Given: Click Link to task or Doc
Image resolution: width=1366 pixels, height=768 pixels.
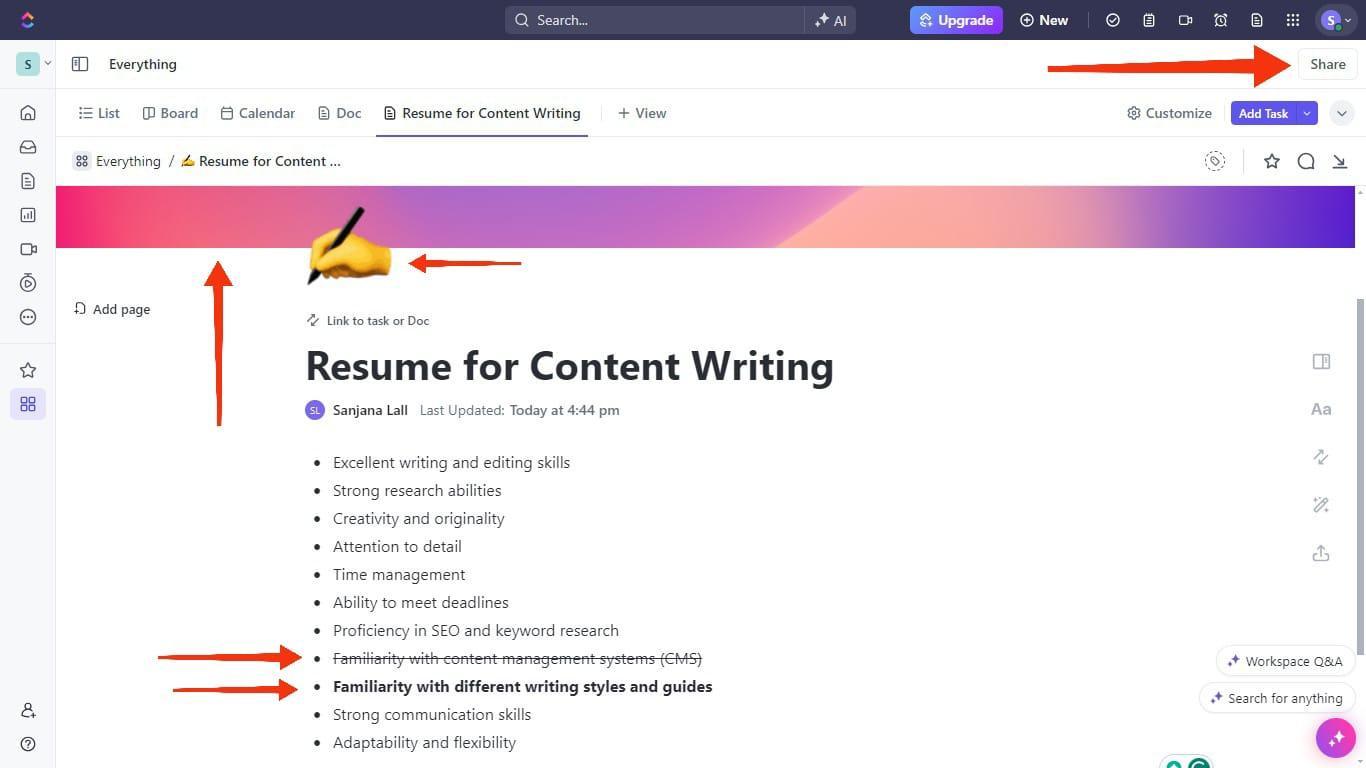Looking at the screenshot, I should click(368, 321).
